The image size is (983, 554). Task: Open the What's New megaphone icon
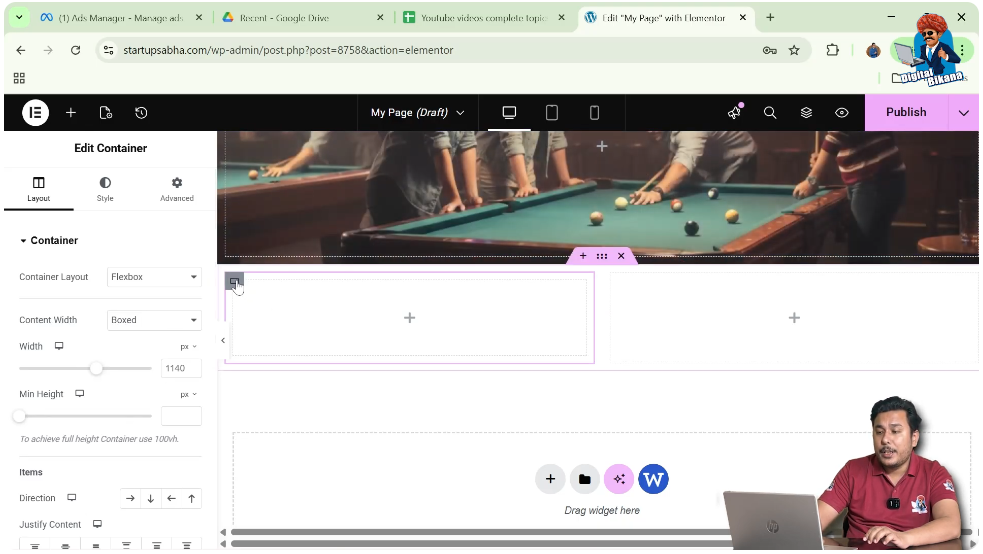735,113
